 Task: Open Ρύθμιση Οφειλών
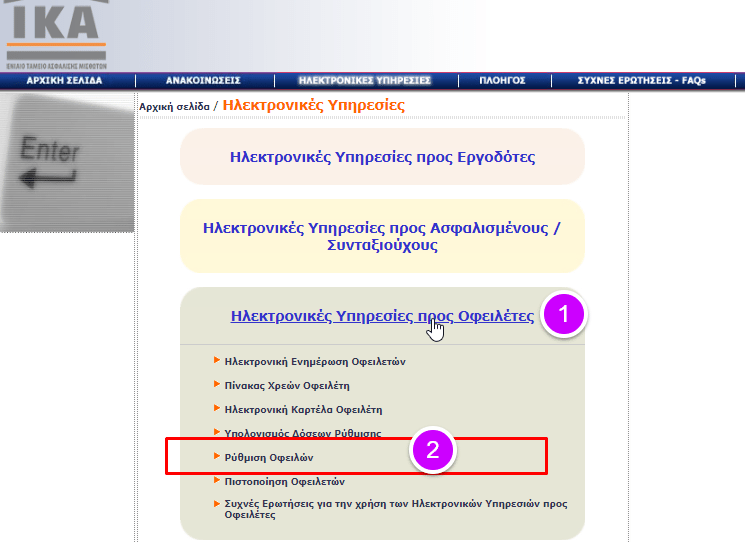269,457
